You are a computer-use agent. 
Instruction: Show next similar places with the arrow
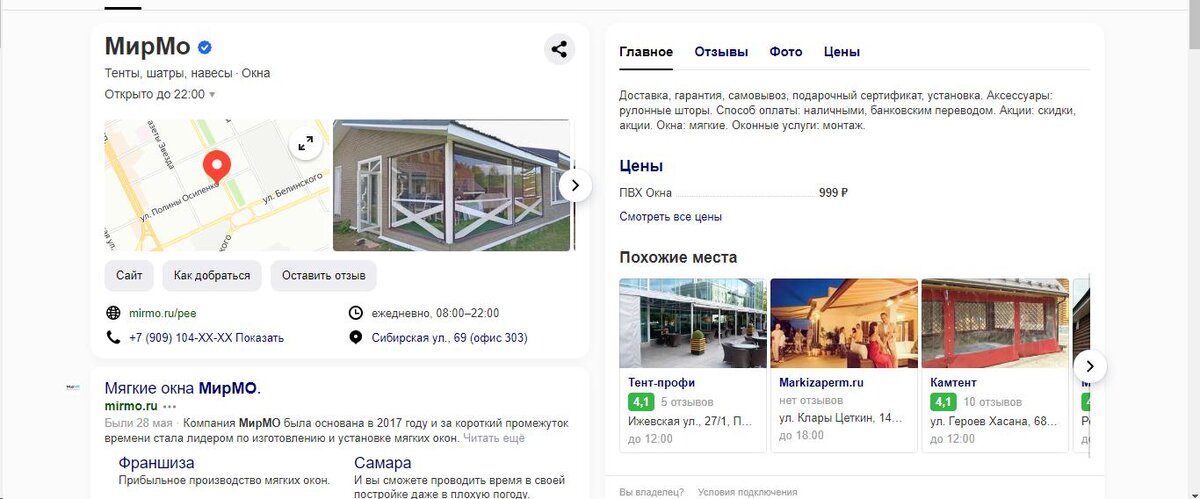point(1090,366)
